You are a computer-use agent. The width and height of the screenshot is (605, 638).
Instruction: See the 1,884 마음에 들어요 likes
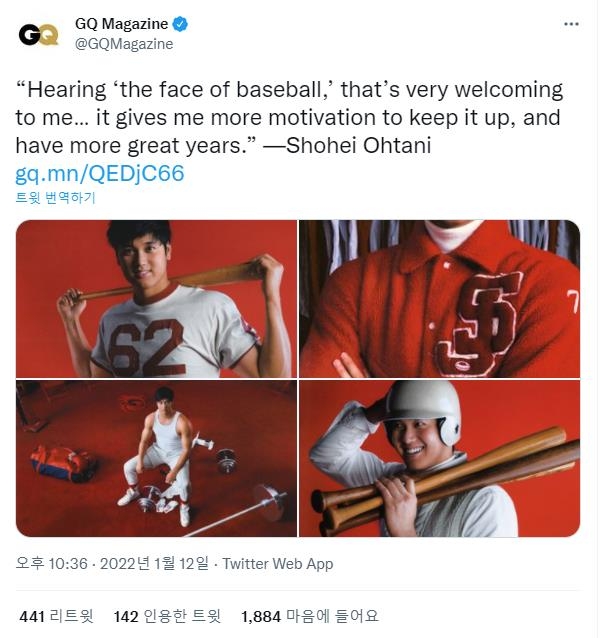point(310,616)
